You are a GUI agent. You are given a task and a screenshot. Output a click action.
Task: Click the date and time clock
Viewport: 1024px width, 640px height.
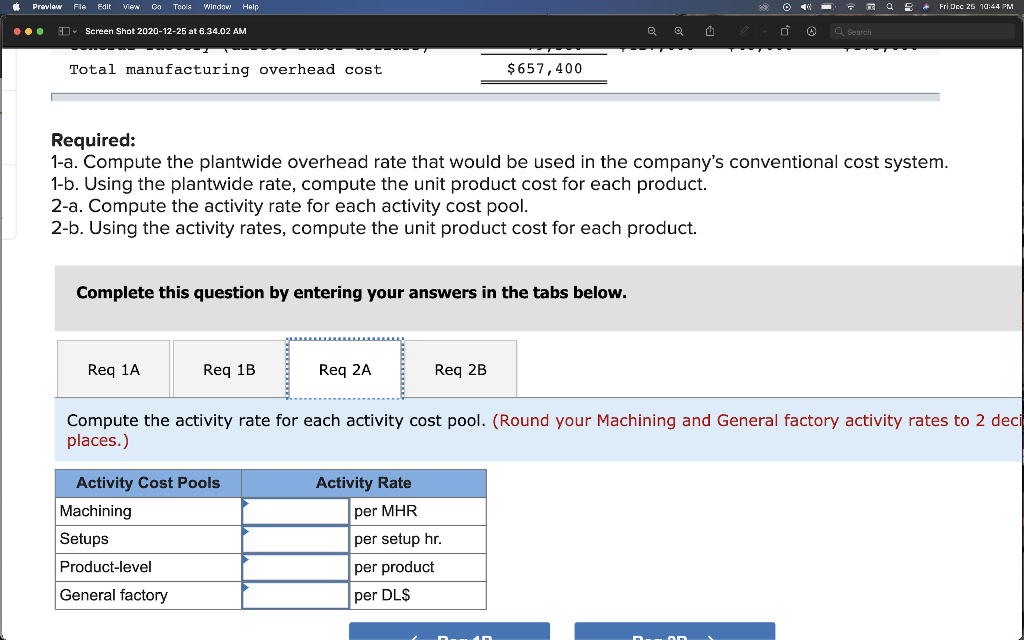click(976, 7)
